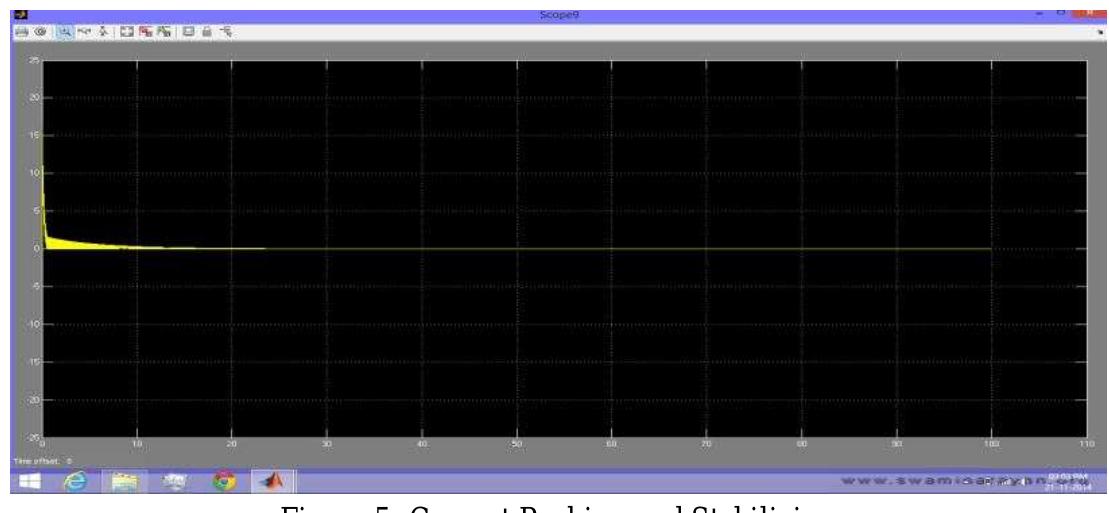Print the Scope9 plot
1109x513 pixels.
click(x=21, y=33)
